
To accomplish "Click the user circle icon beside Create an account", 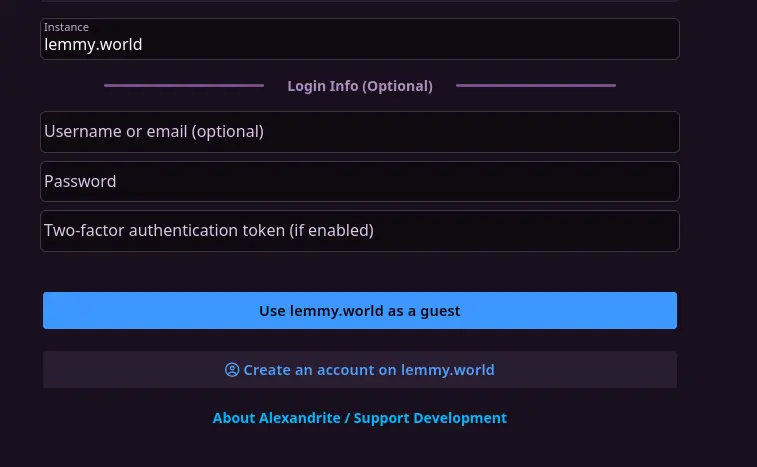I will coord(232,370).
